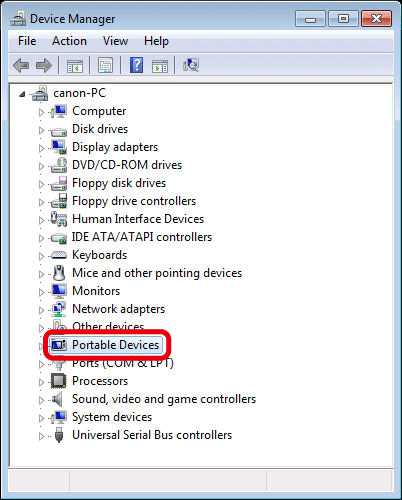The height and width of the screenshot is (500, 402).
Task: Open the Action menu
Action: tap(69, 41)
